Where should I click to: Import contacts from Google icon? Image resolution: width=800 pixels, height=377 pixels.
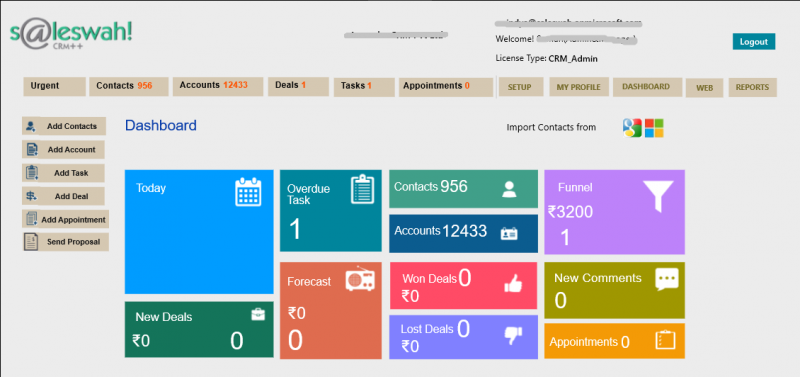[632, 128]
